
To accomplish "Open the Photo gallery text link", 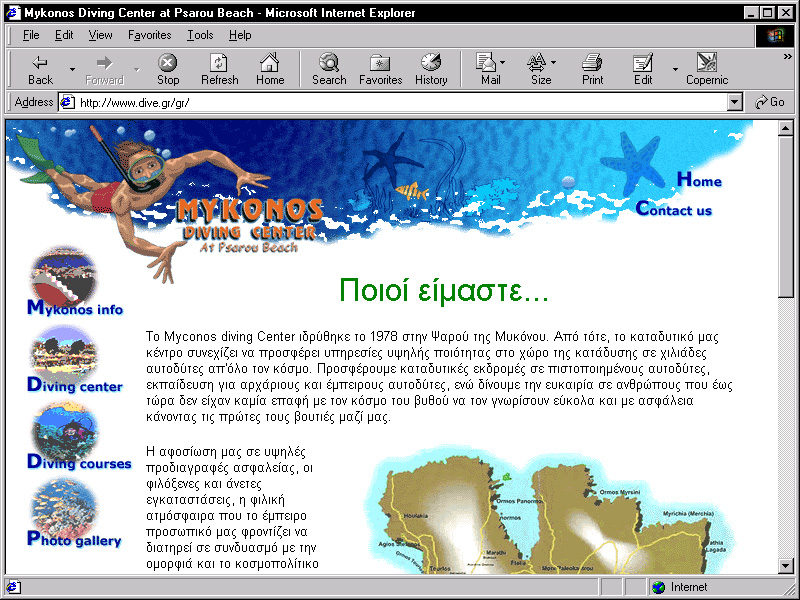I will click(74, 539).
